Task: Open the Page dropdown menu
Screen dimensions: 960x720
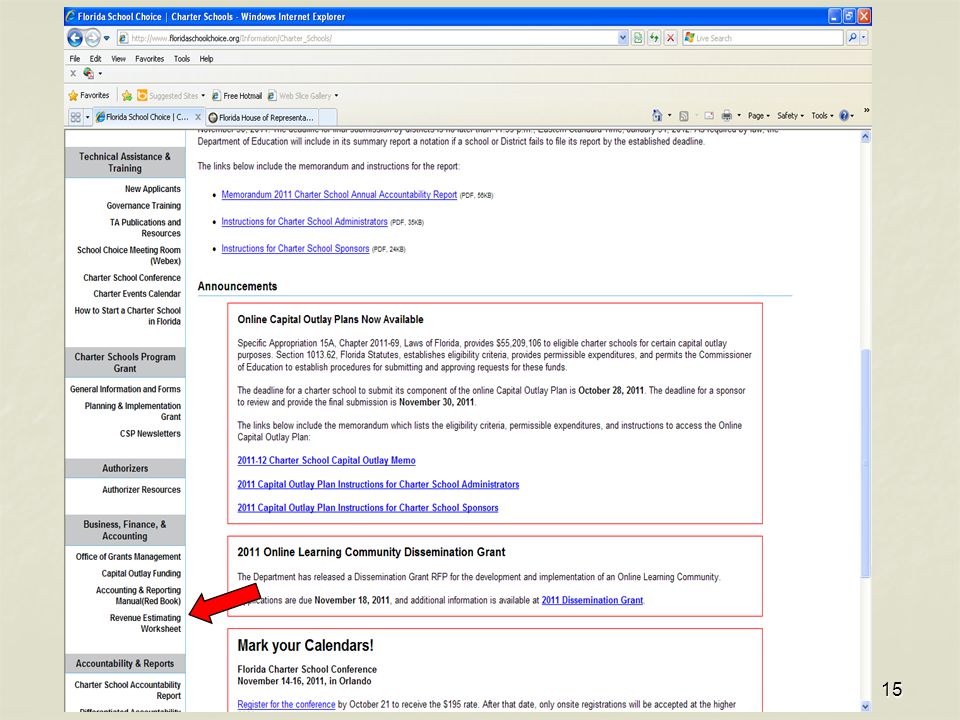Action: coord(759,116)
